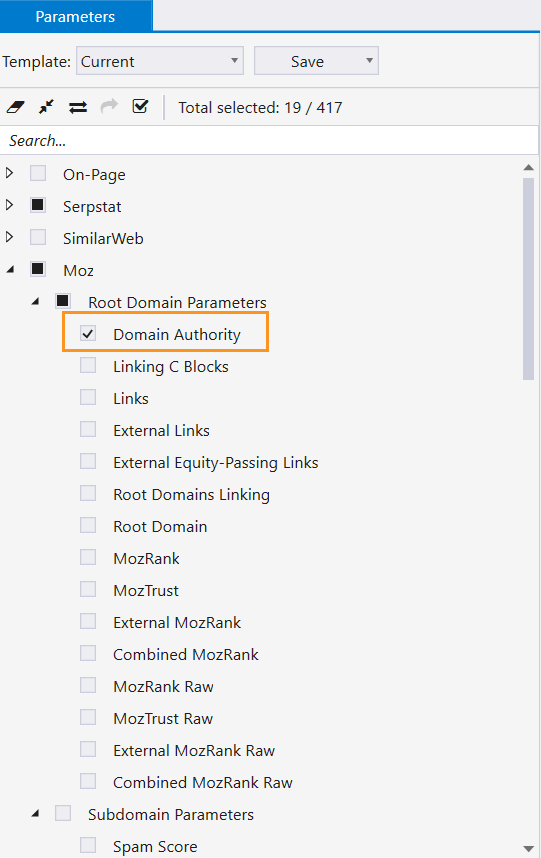
Task: Click the swap arrows icon
Action: click(x=78, y=107)
